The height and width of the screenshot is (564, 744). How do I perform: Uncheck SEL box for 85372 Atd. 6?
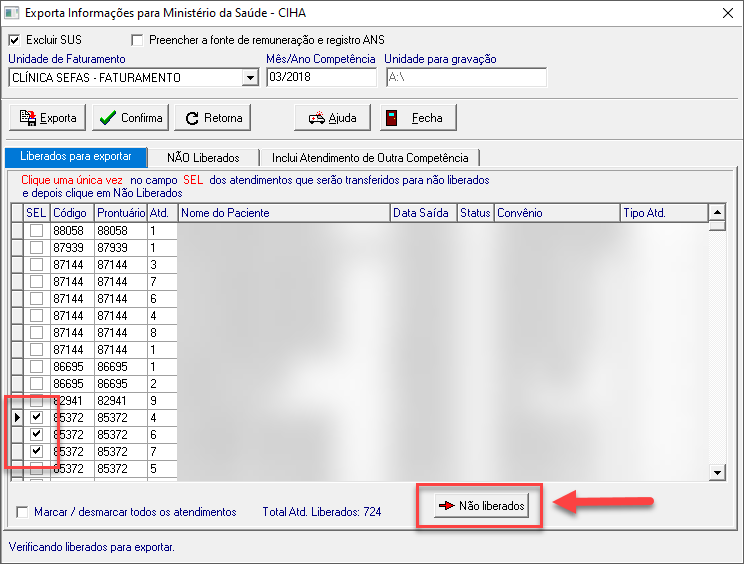[x=37, y=435]
